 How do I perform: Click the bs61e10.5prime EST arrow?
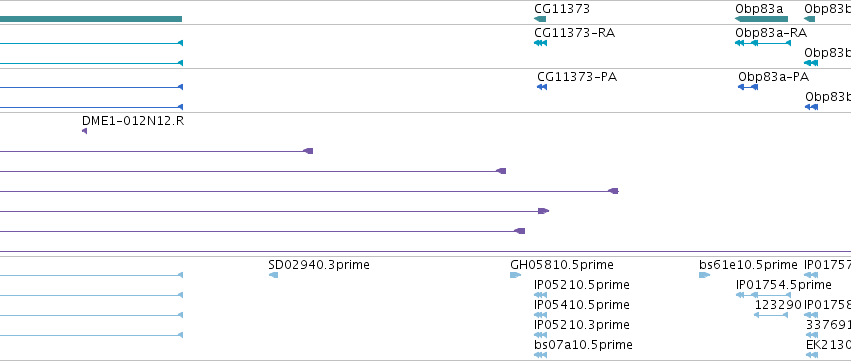[704, 275]
